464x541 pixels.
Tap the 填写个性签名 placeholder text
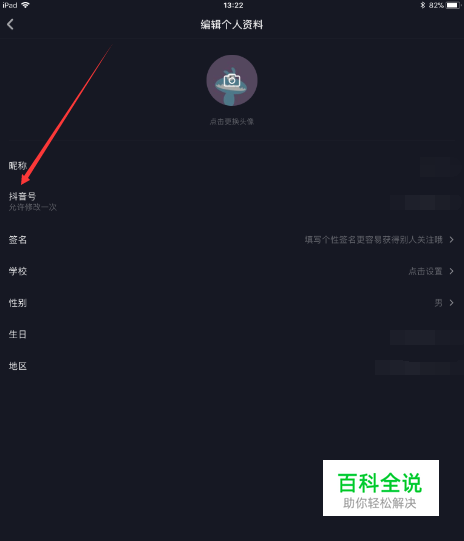pos(374,240)
